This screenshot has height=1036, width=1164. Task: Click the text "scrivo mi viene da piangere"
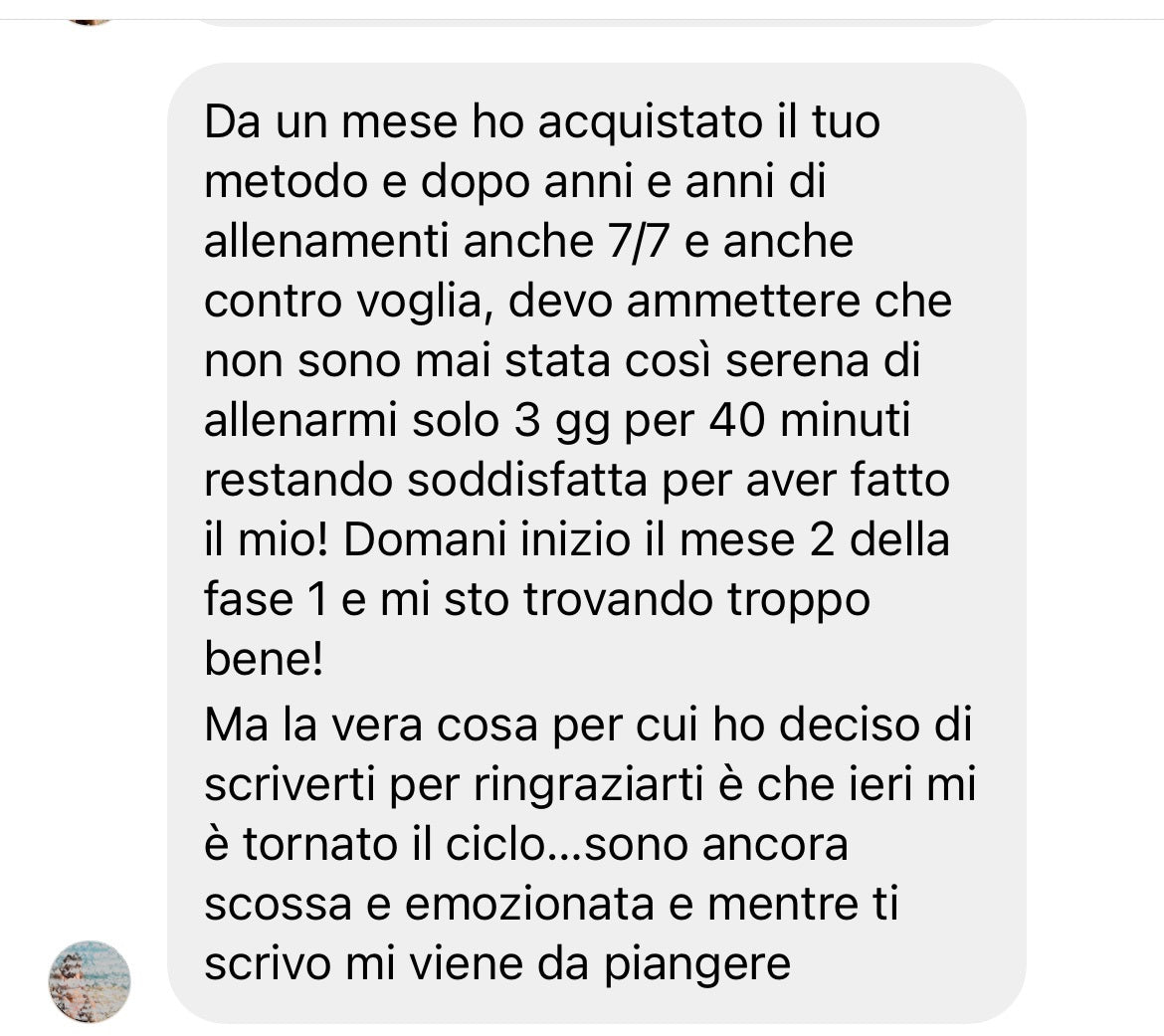(497, 964)
